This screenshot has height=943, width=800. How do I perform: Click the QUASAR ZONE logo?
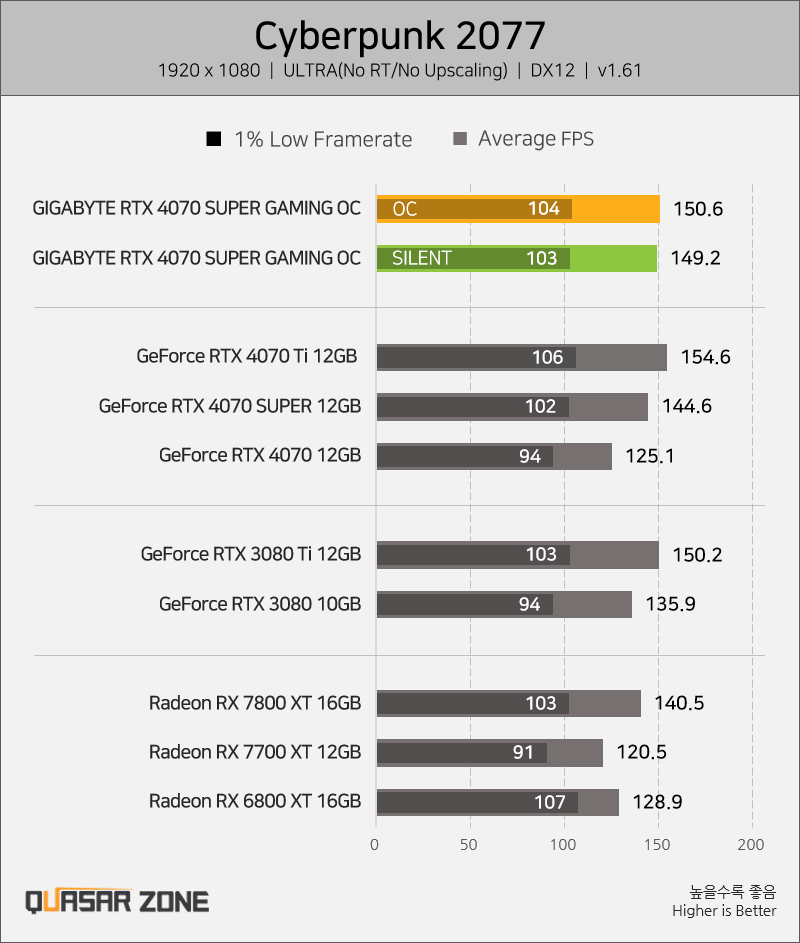click(117, 901)
